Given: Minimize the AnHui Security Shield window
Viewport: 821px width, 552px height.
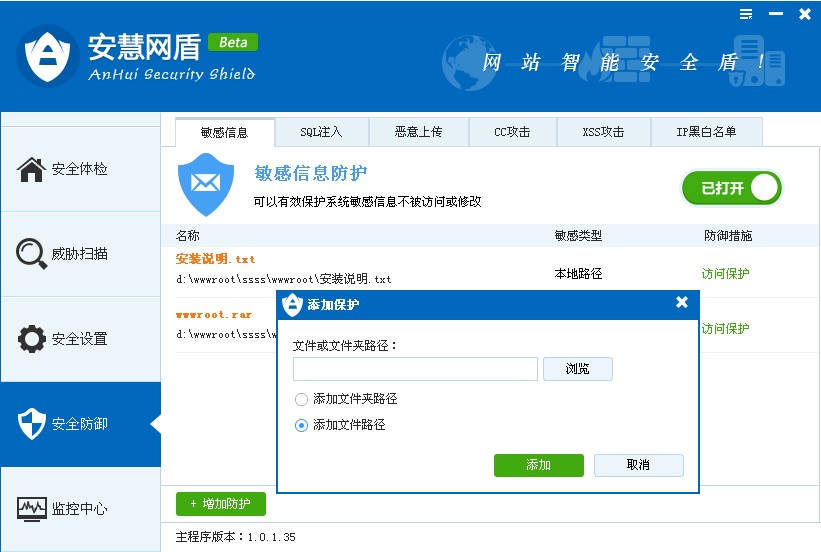Looking at the screenshot, I should tap(775, 14).
